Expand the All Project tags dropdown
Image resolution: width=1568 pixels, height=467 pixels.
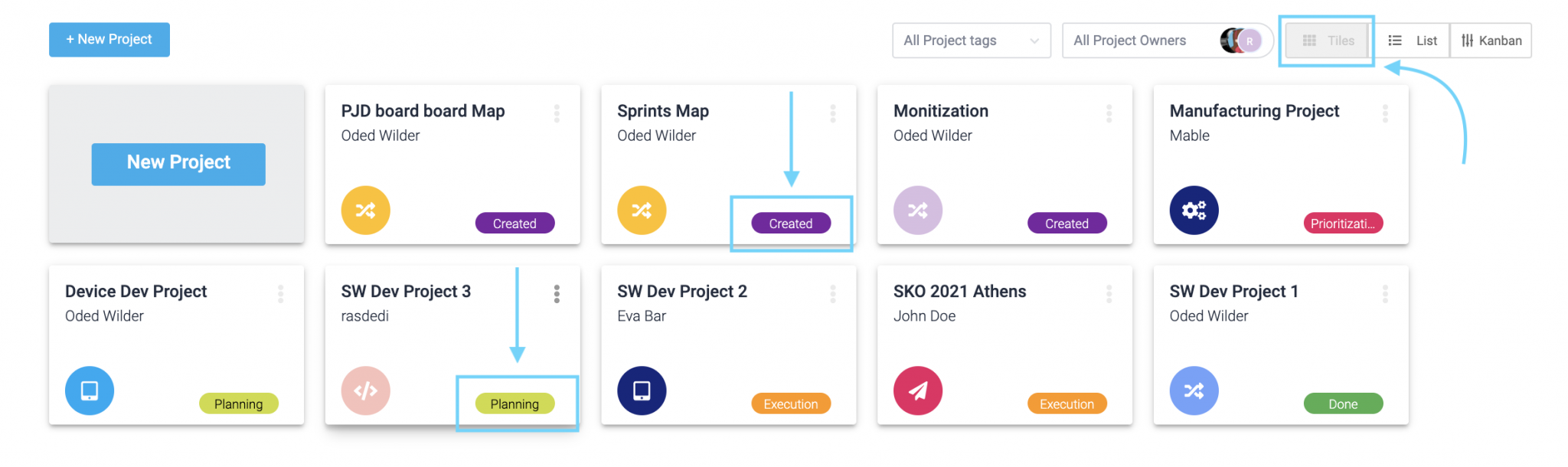[972, 41]
